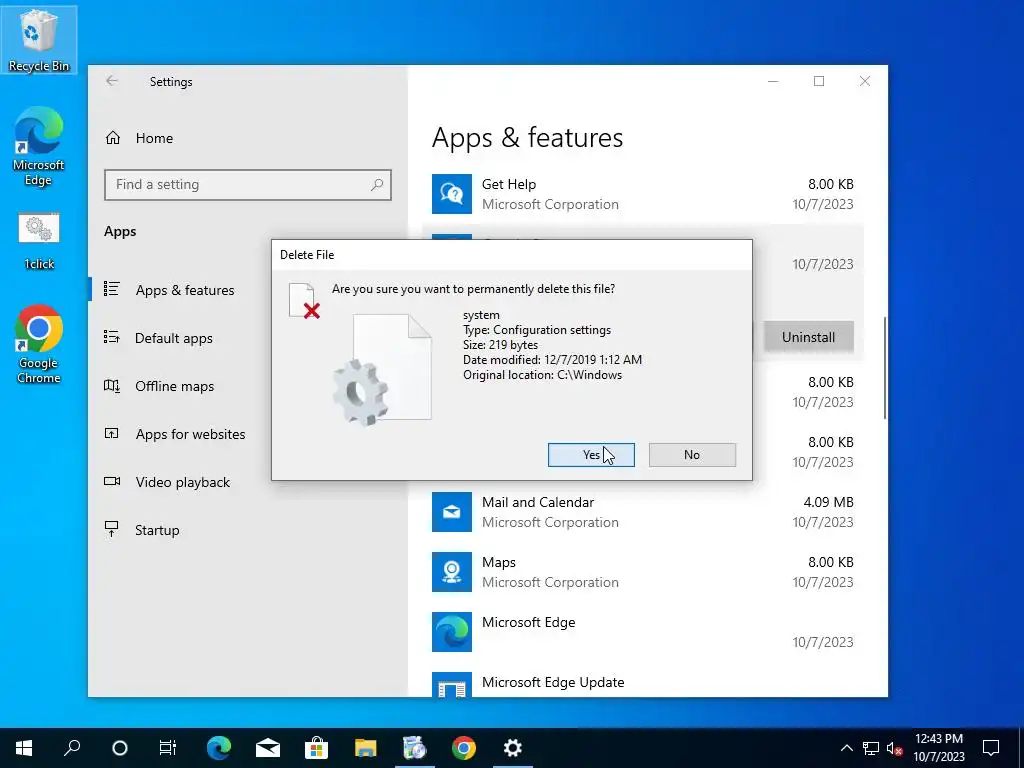The image size is (1024, 768).
Task: Click the Get Help app icon
Action: pos(452,194)
